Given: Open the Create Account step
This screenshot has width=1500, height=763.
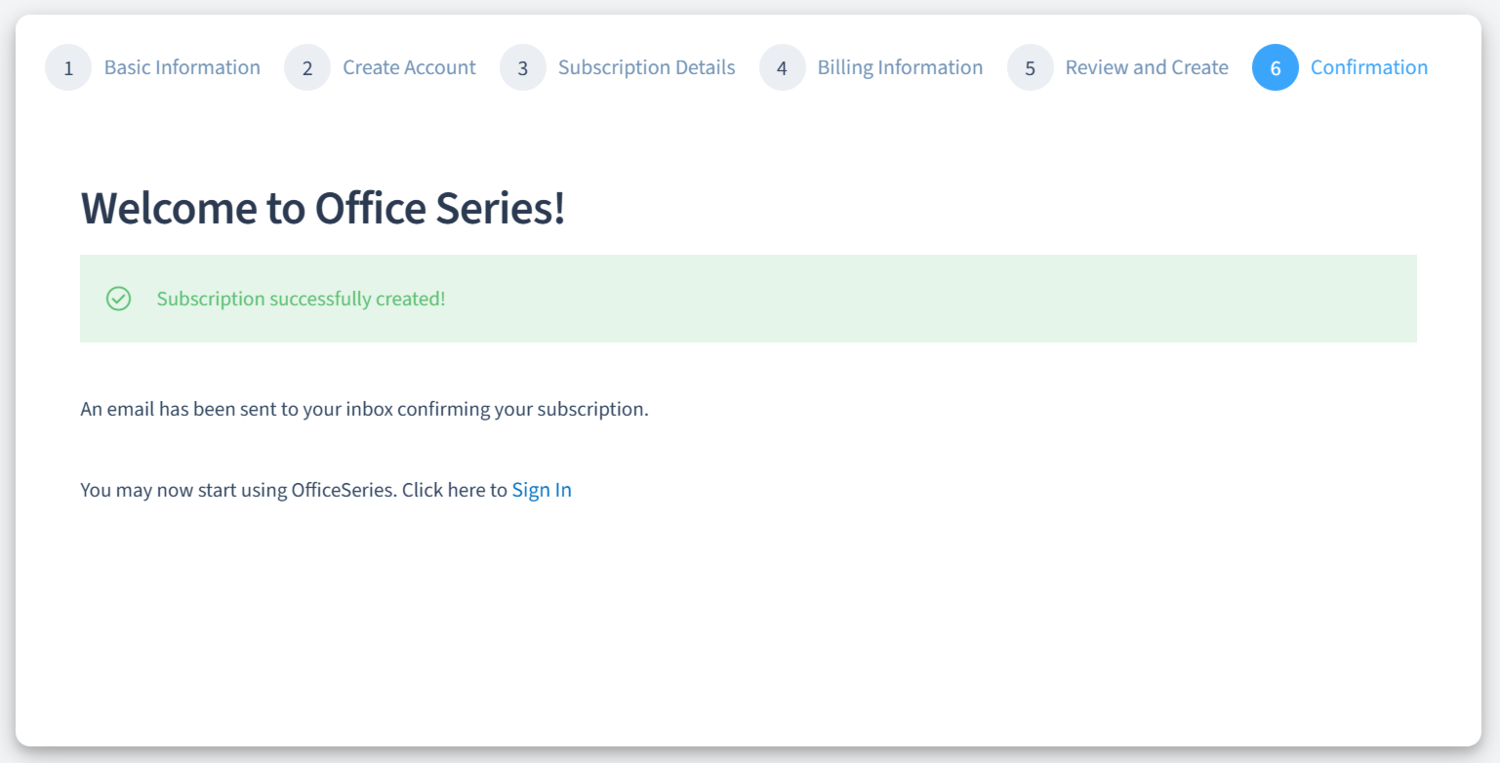Looking at the screenshot, I should (409, 68).
